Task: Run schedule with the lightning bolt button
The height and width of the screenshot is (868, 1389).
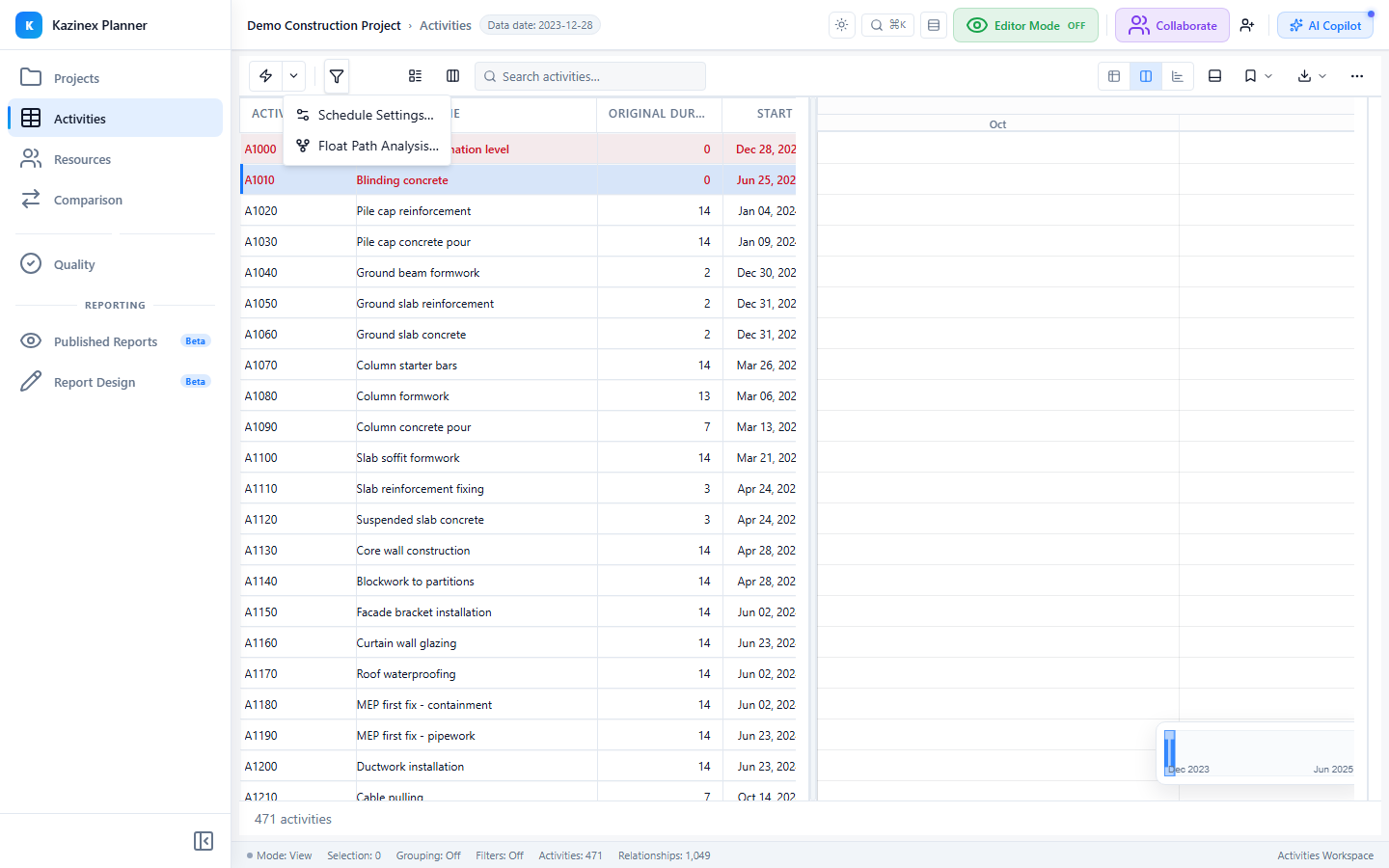Action: (x=266, y=76)
